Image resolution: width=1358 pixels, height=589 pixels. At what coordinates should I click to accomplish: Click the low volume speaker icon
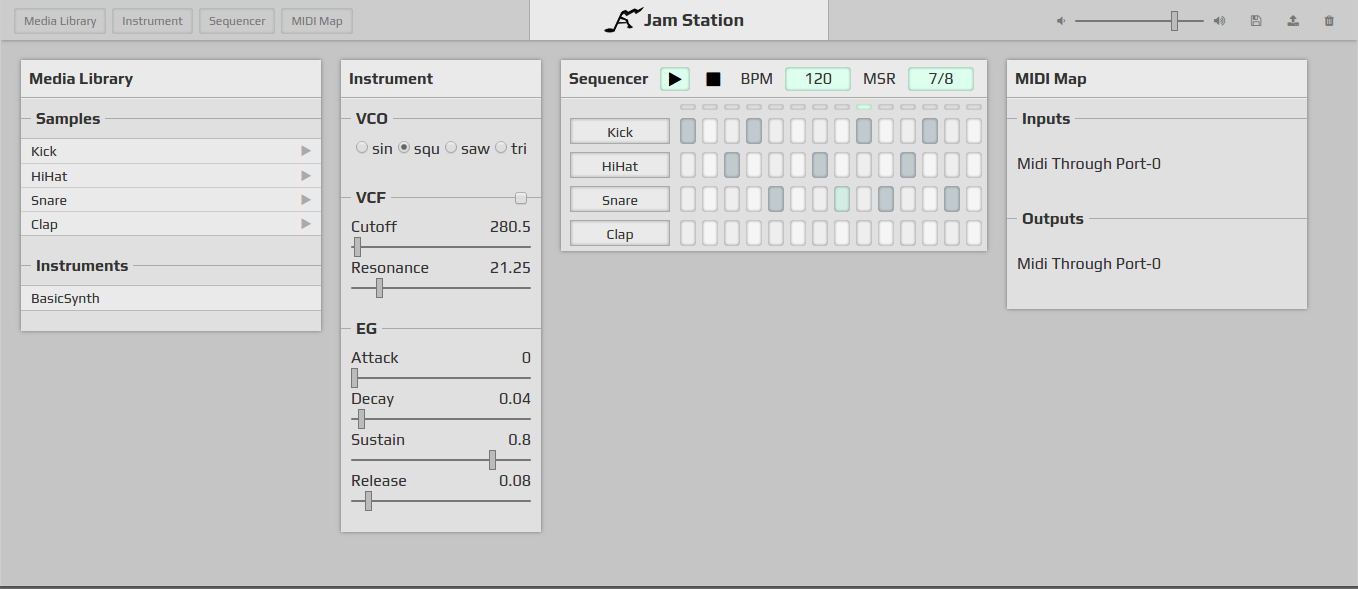pos(1061,21)
